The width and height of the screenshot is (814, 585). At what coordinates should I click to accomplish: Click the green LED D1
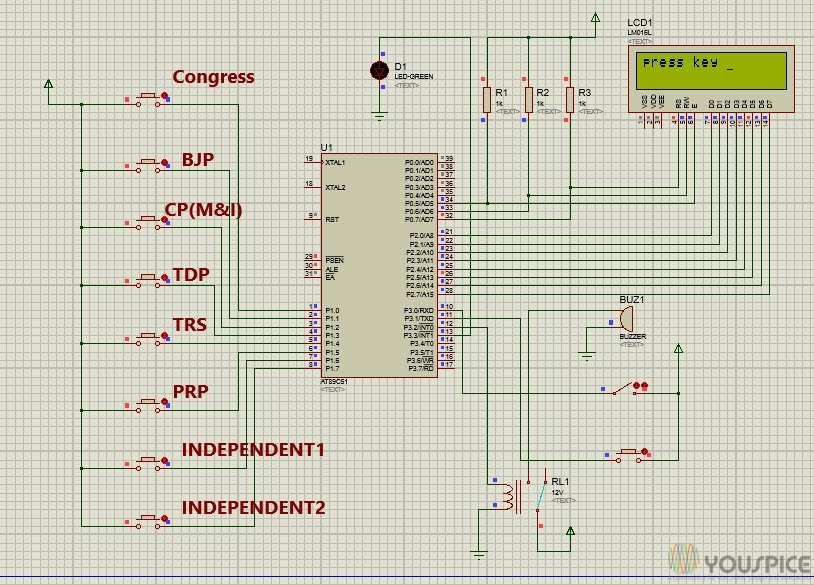tap(380, 70)
